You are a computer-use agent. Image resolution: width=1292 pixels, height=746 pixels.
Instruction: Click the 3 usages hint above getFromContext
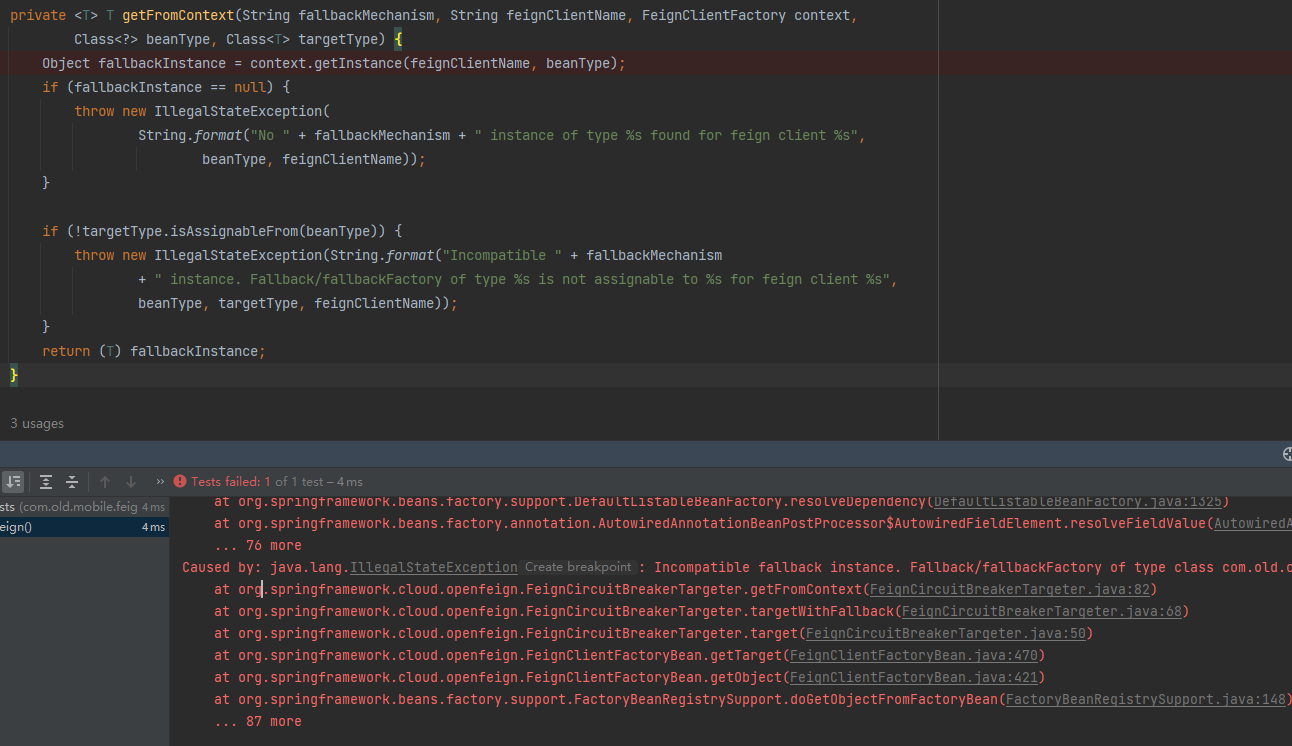(37, 423)
